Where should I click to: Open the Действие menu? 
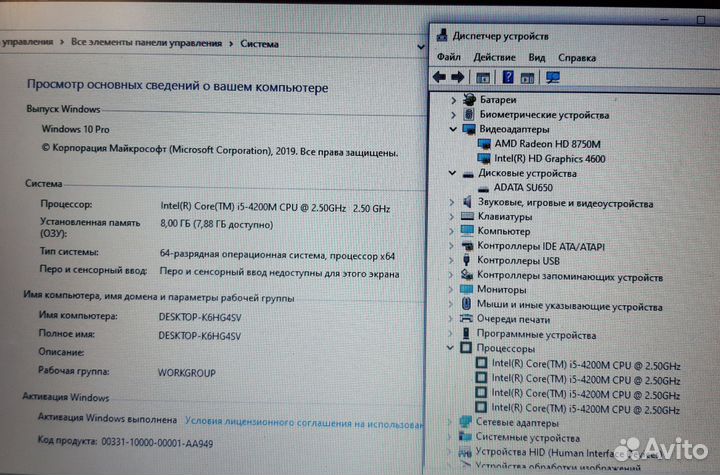tap(495, 57)
